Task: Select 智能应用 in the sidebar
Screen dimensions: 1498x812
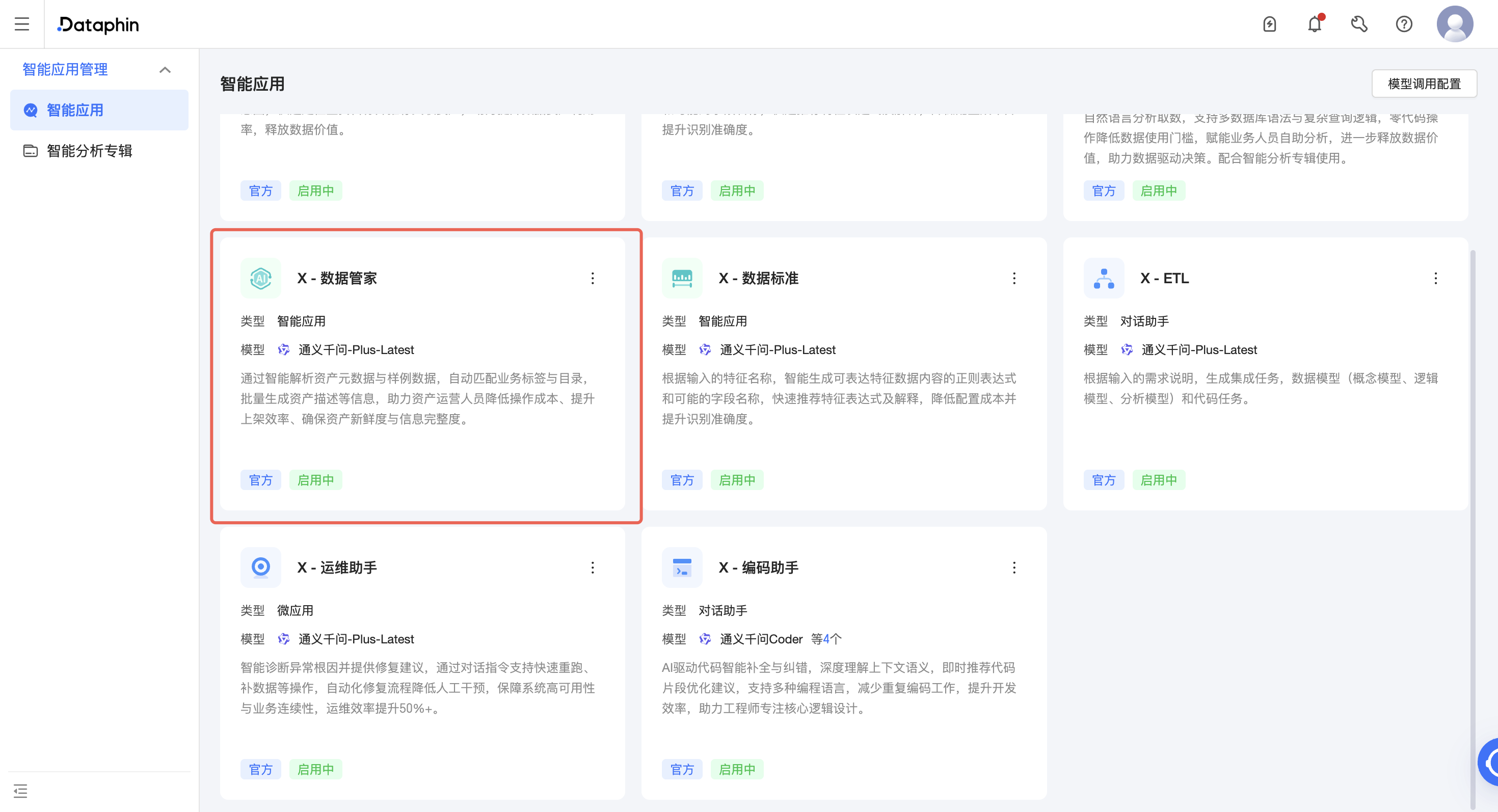Action: pyautogui.click(x=75, y=110)
